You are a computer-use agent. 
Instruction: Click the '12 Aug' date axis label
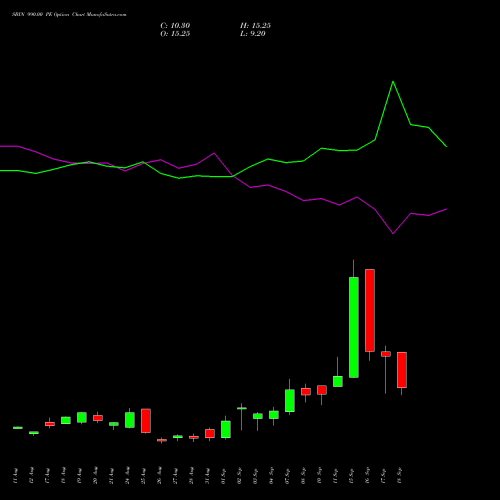pyautogui.click(x=31, y=476)
